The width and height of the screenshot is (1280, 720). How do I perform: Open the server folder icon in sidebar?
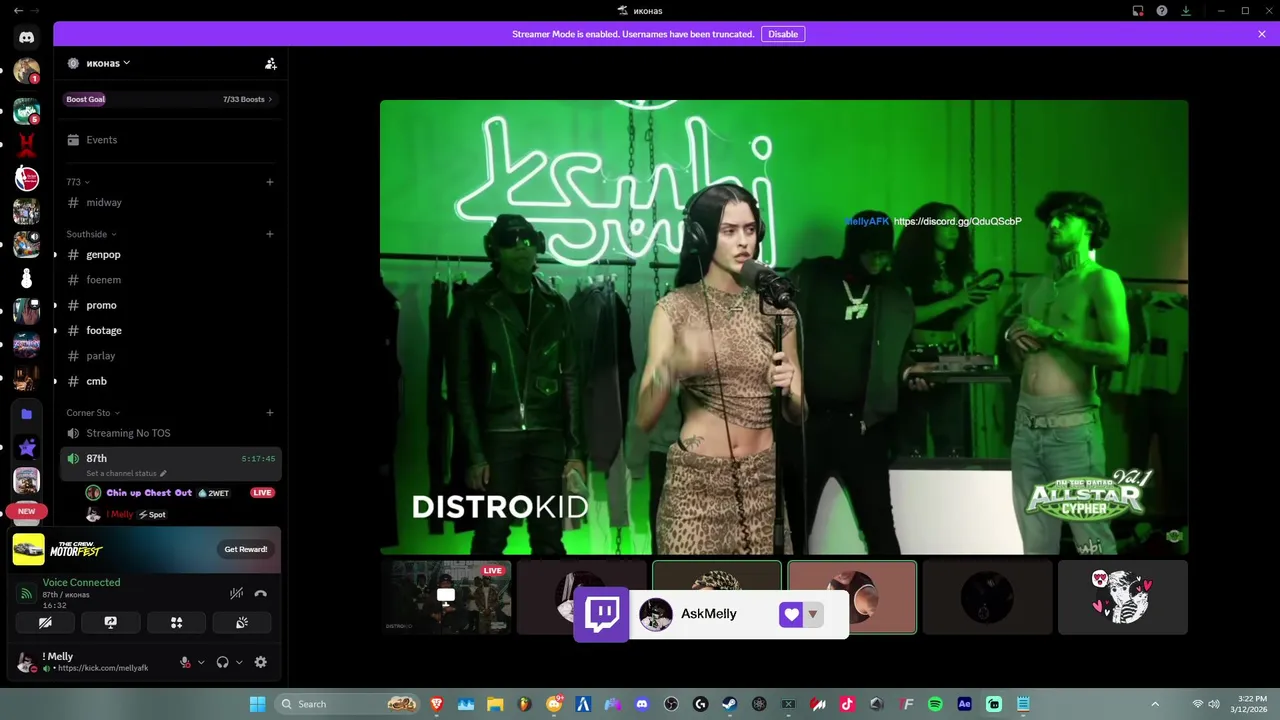pyautogui.click(x=27, y=414)
